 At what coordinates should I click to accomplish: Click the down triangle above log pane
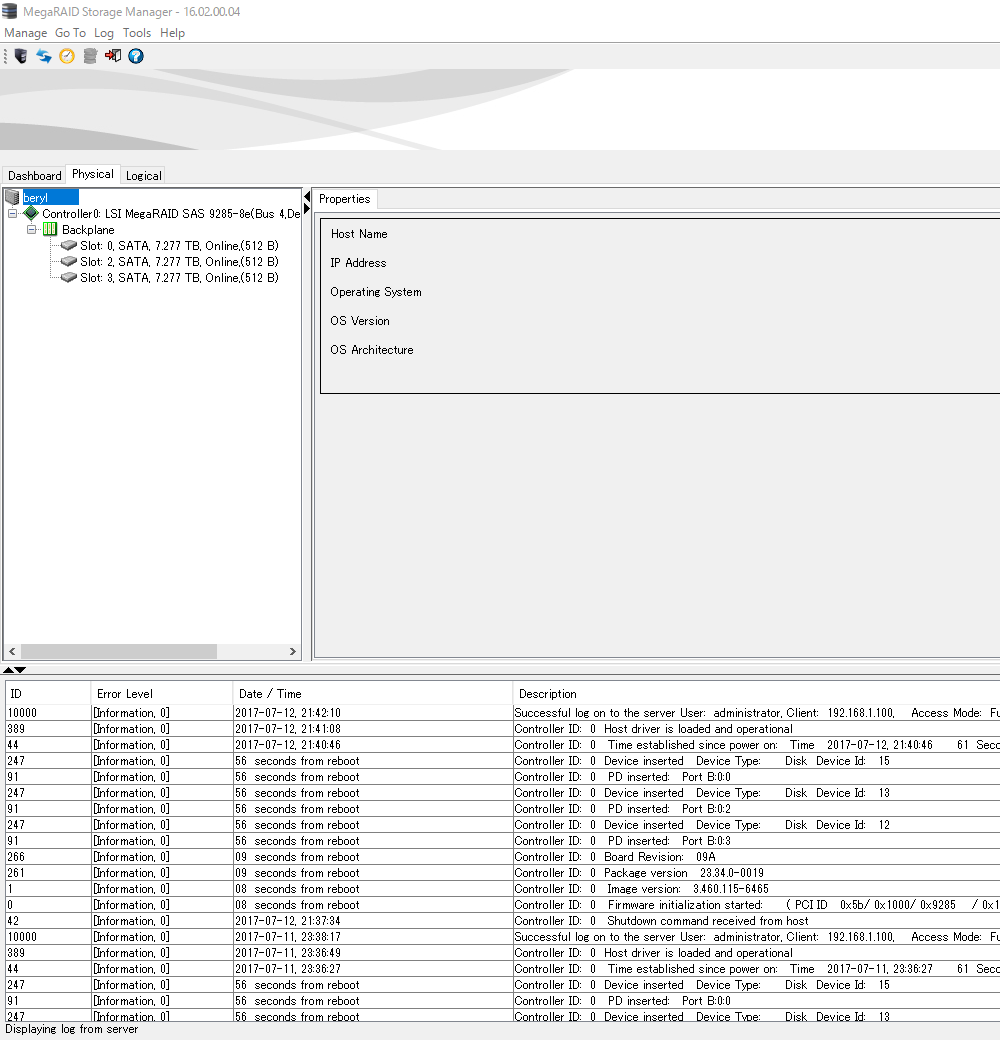[21, 670]
